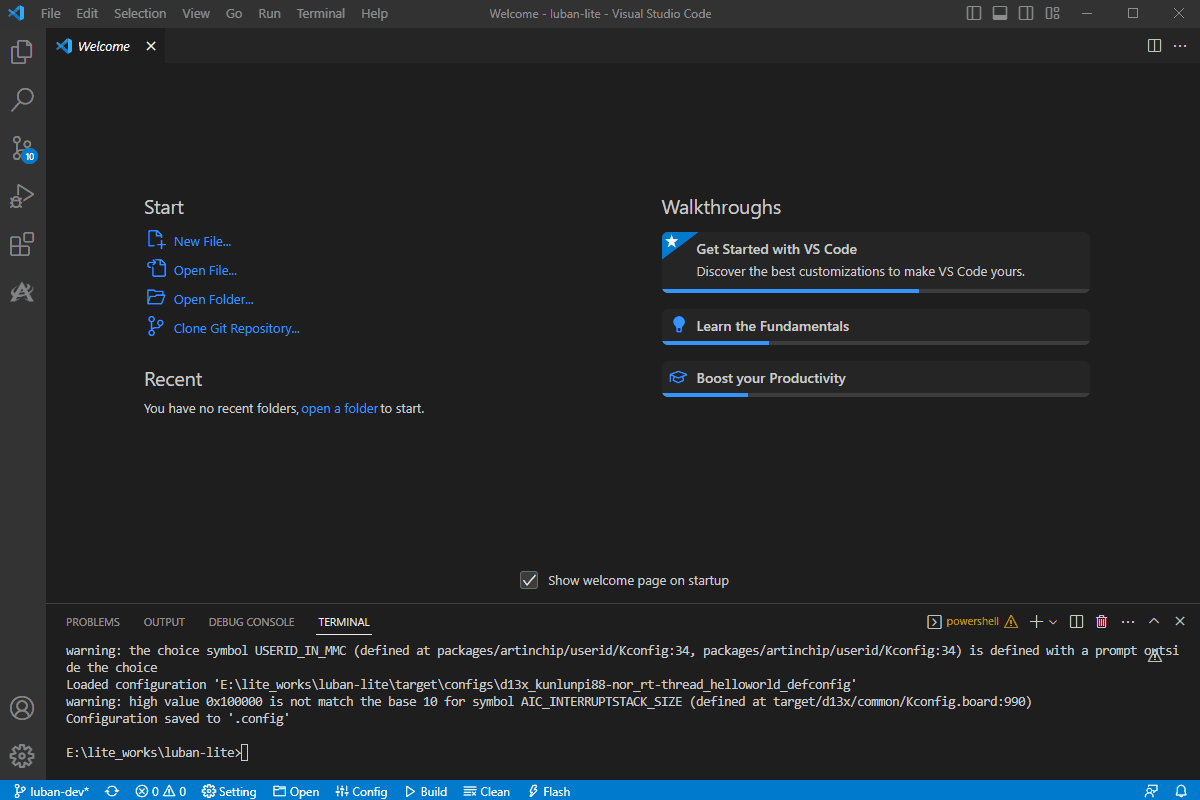
Task: Uncheck Show welcome page on startup
Action: tap(530, 580)
